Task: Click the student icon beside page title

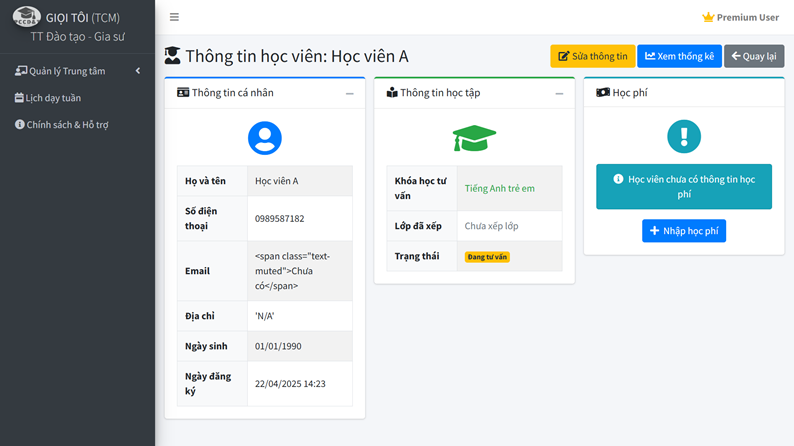Action: tap(173, 56)
